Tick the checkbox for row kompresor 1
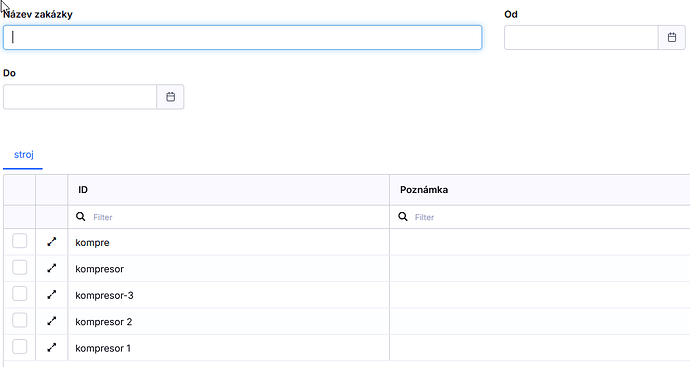Screen dimensions: 690x367 [x=19, y=347]
